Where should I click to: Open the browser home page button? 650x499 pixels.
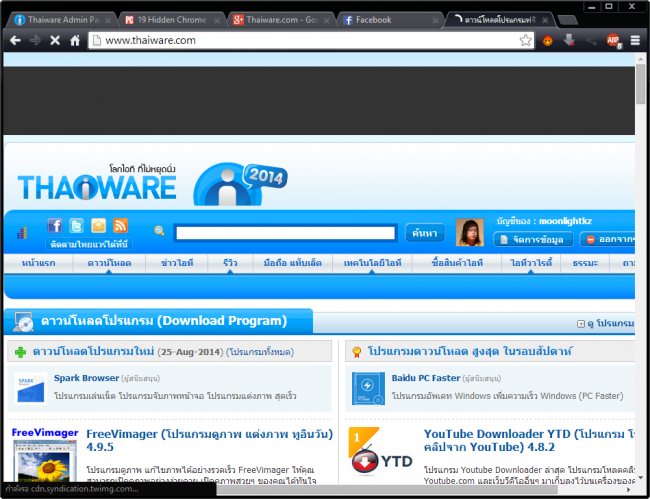click(75, 40)
